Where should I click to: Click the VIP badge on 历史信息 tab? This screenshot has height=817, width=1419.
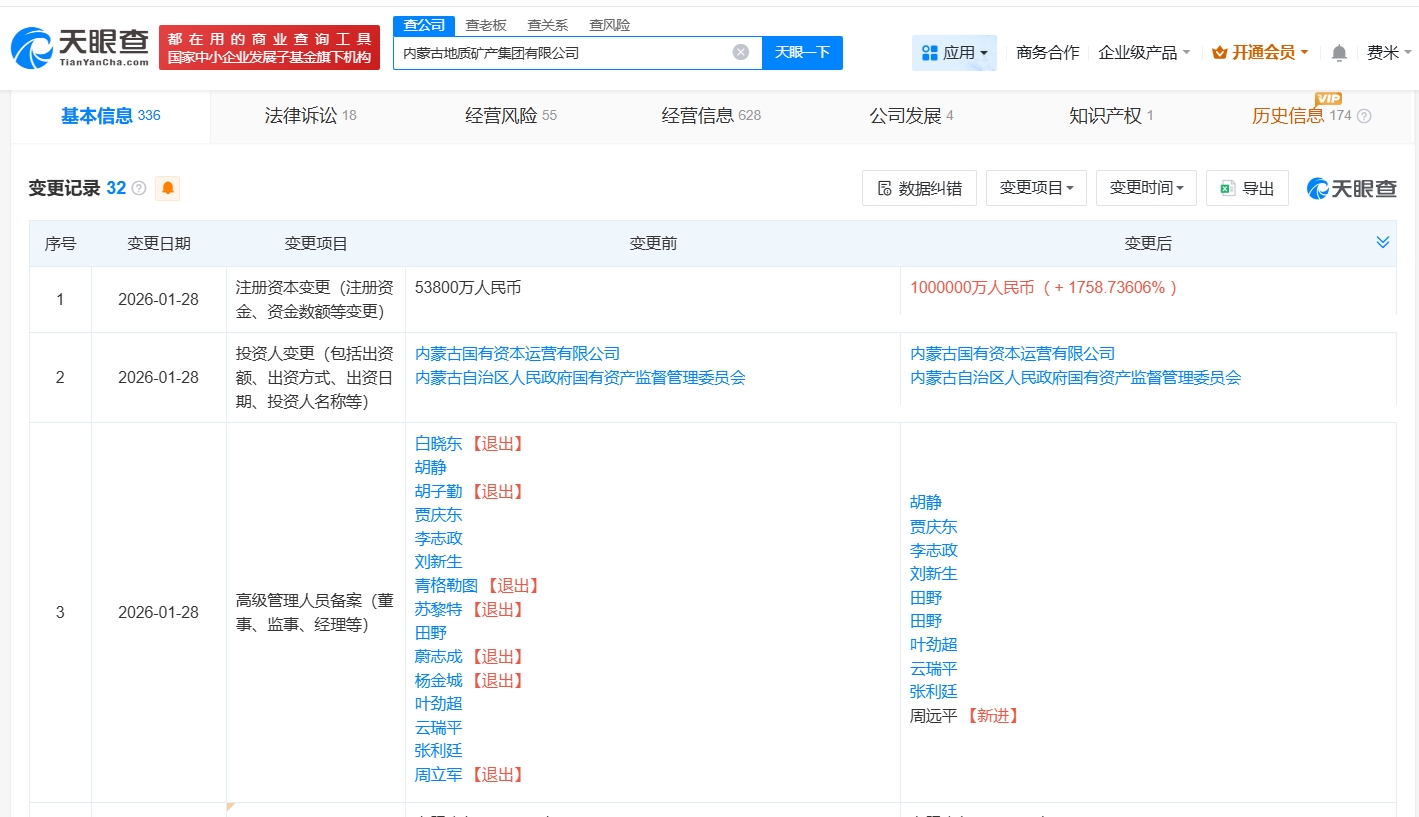coord(1326,99)
